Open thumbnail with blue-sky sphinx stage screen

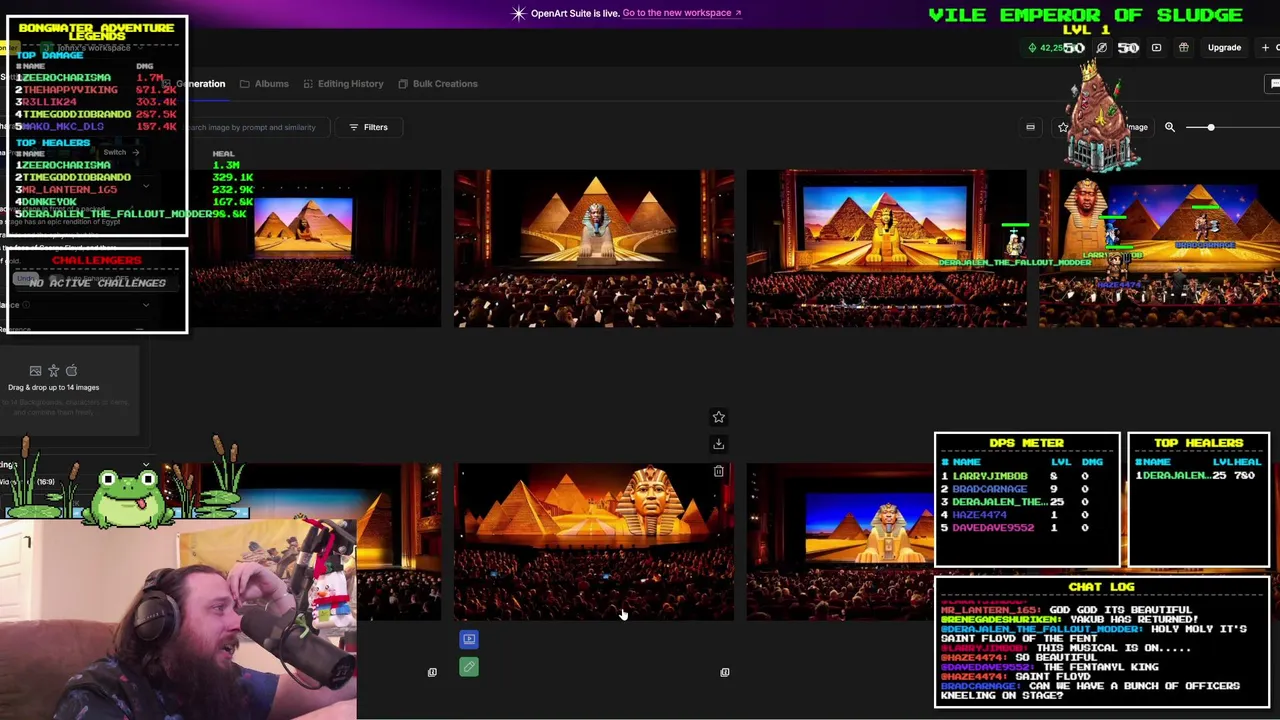(x=886, y=249)
